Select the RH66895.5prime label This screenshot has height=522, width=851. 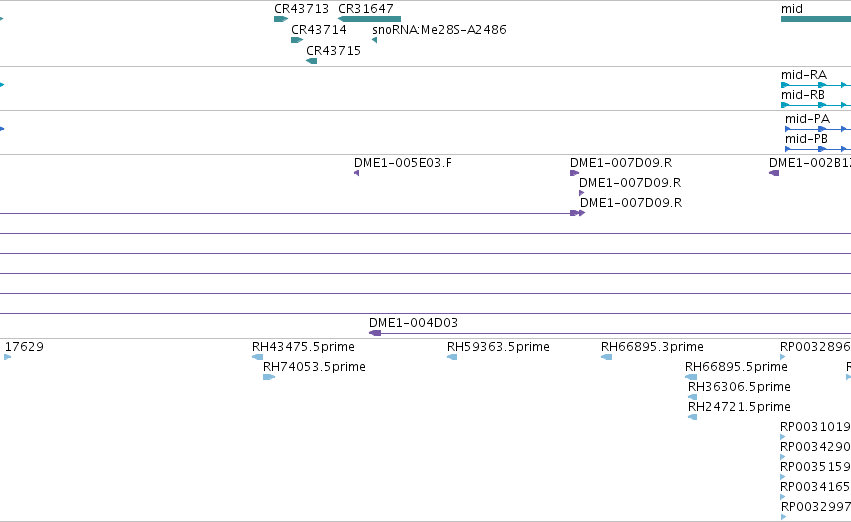click(736, 367)
